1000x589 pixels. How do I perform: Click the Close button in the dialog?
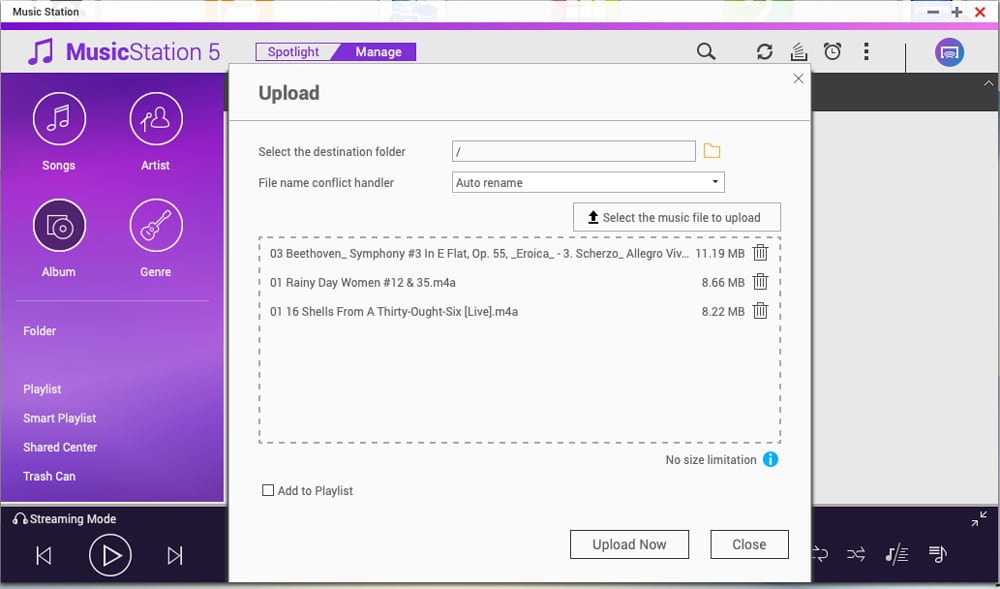pos(749,544)
